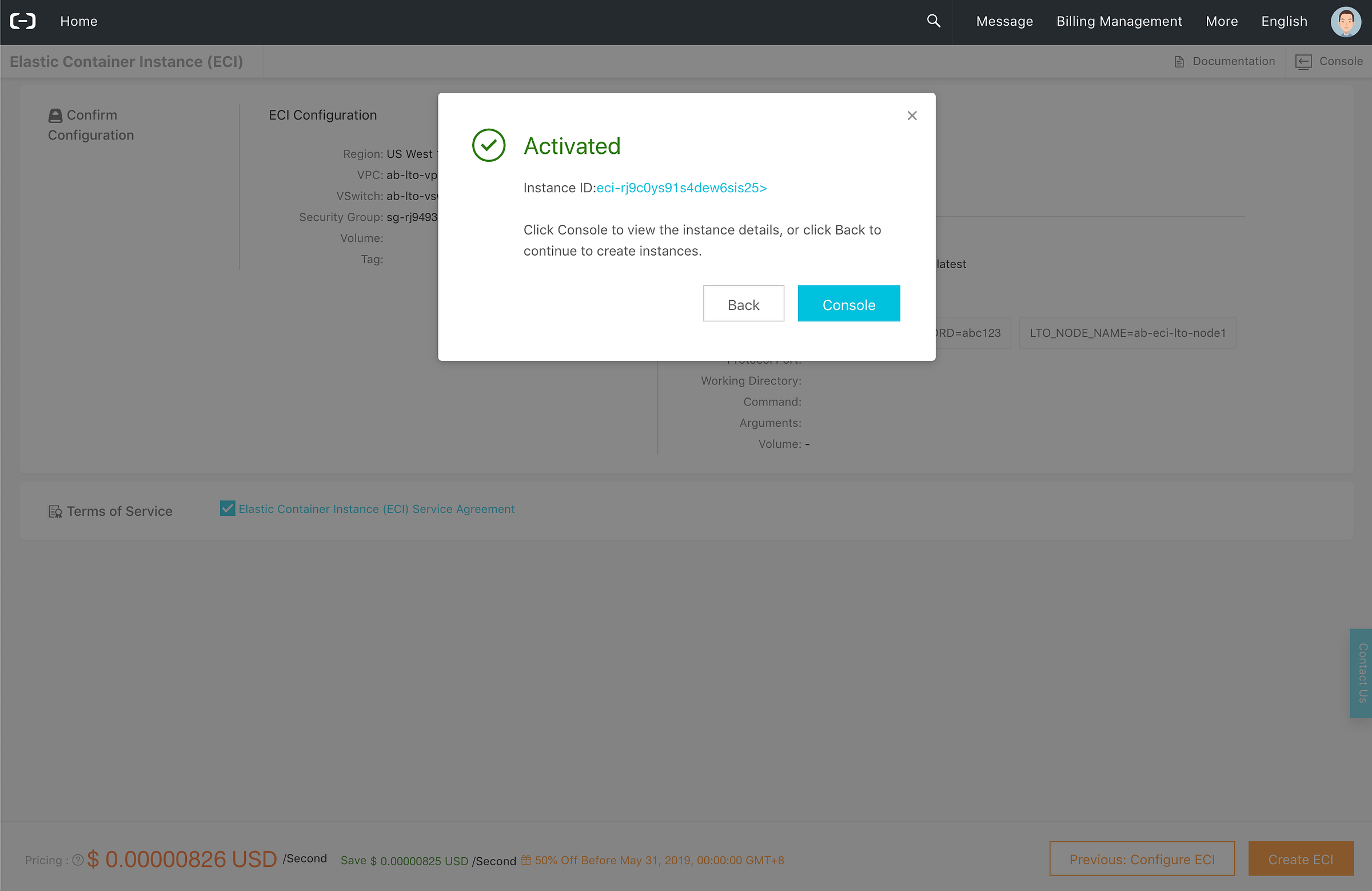The image size is (1372, 891).
Task: Open Billing Management menu
Action: [x=1118, y=21]
